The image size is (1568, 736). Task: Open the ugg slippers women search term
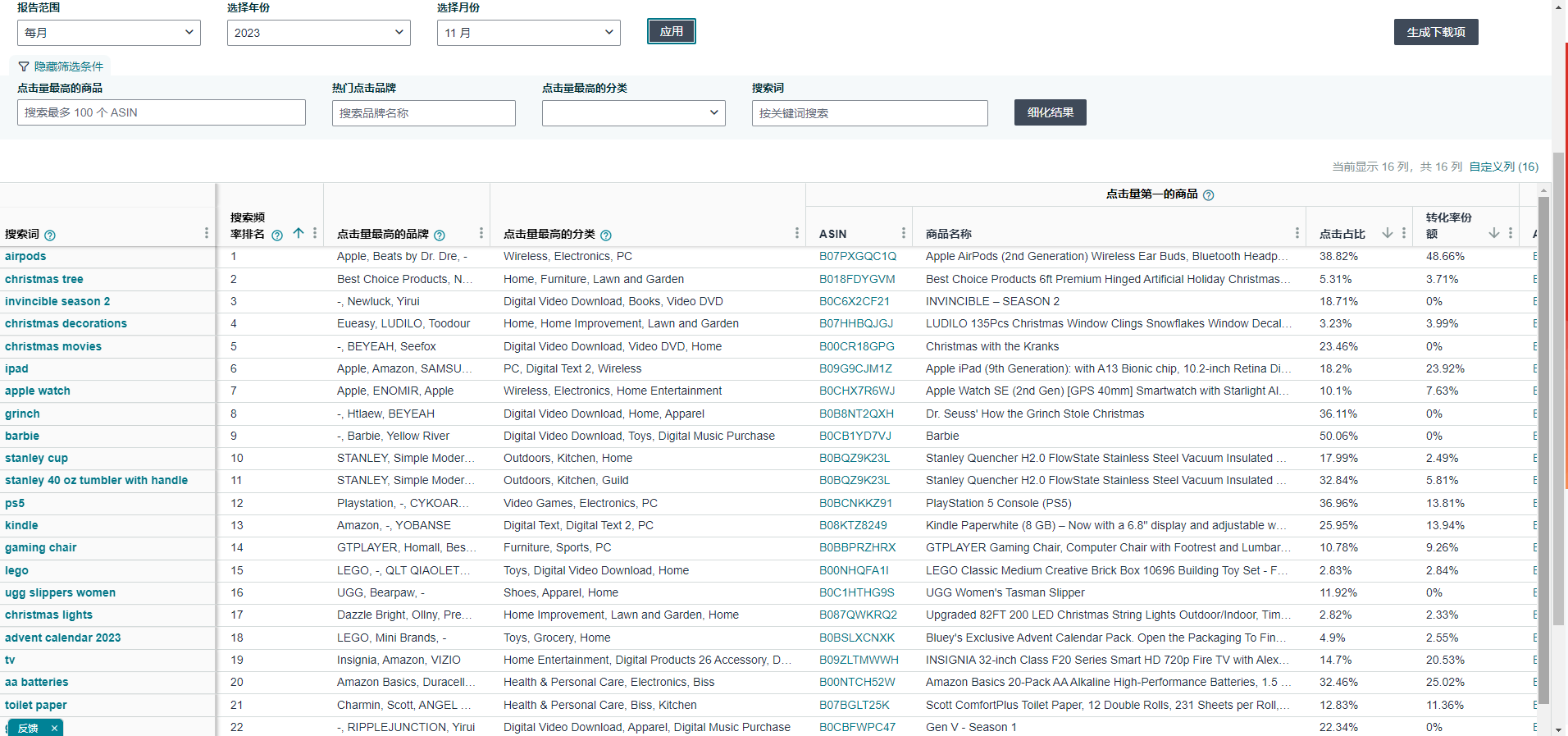coord(60,592)
